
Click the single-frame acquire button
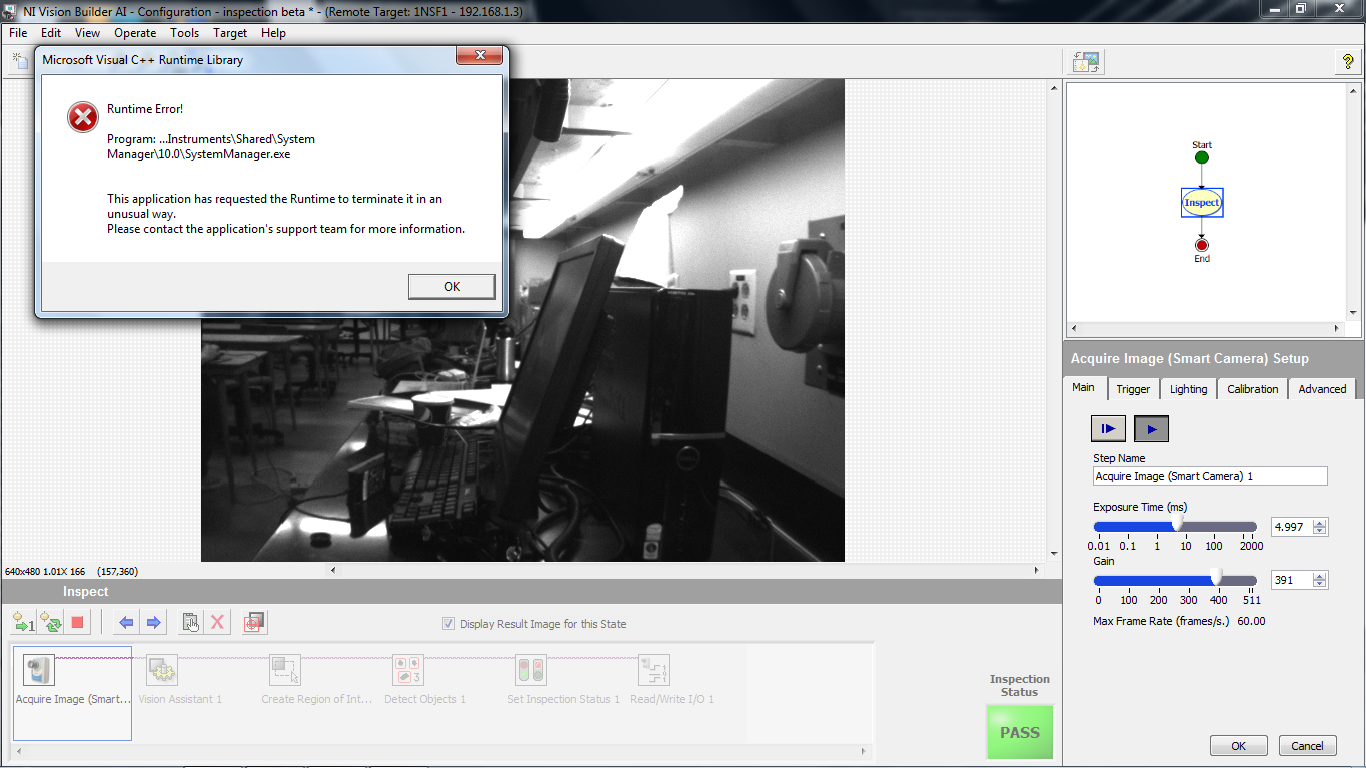coord(1108,428)
